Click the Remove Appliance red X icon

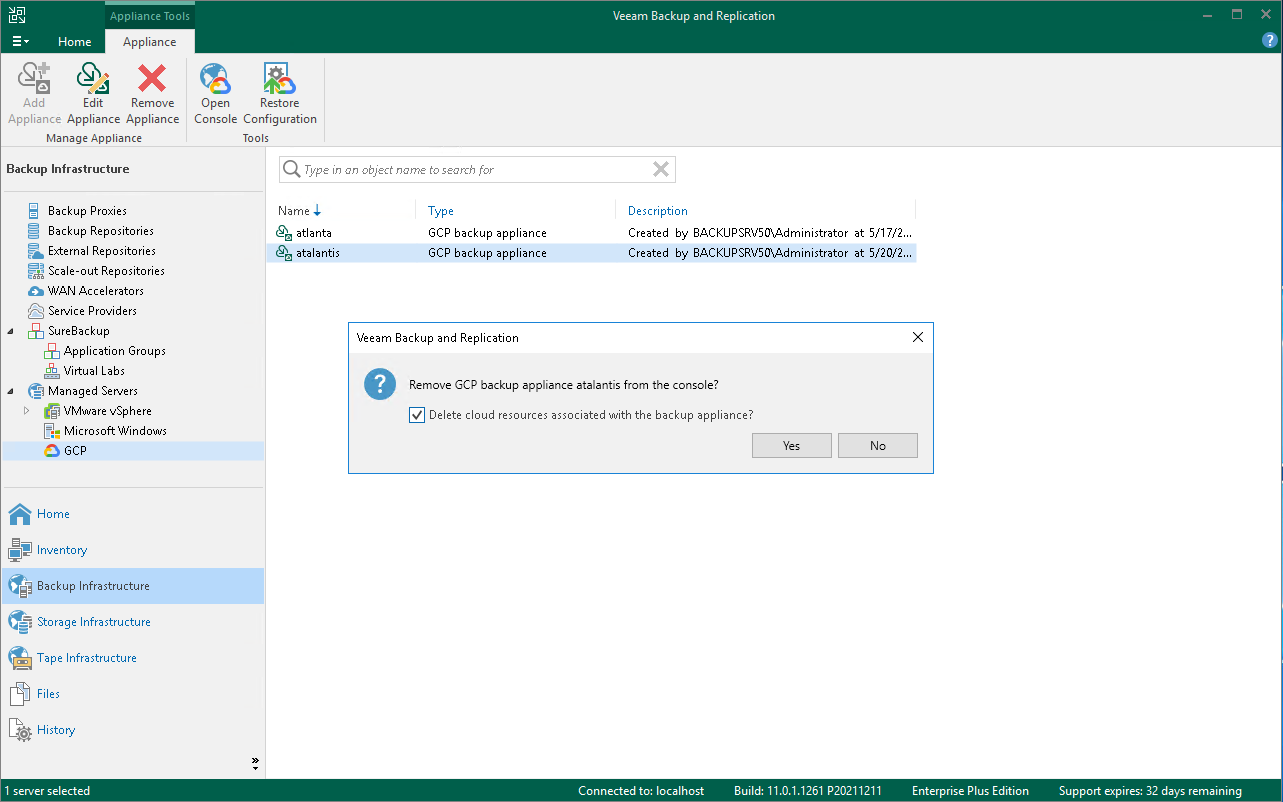pyautogui.click(x=152, y=78)
